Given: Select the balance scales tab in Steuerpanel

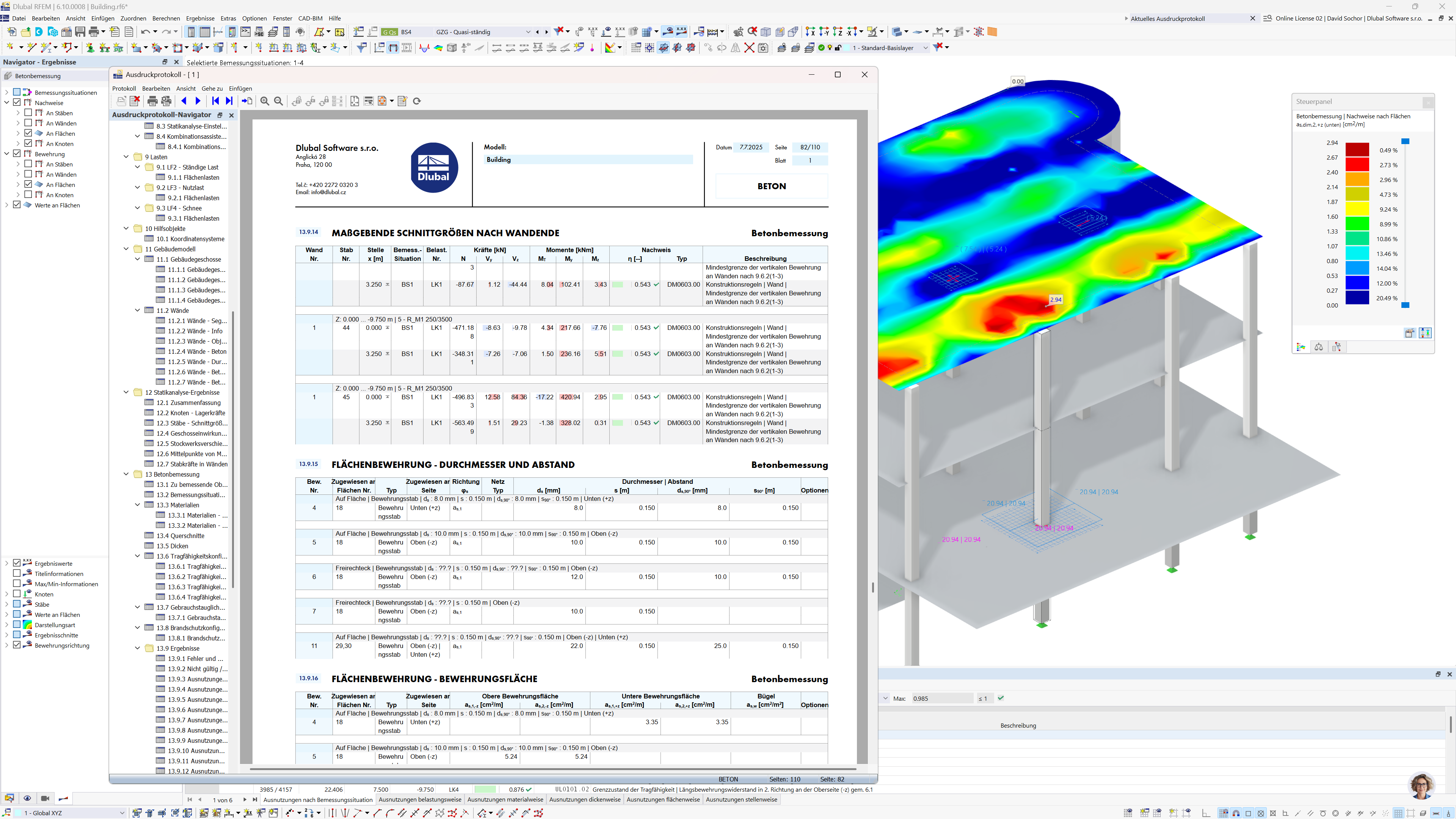Looking at the screenshot, I should (1319, 347).
